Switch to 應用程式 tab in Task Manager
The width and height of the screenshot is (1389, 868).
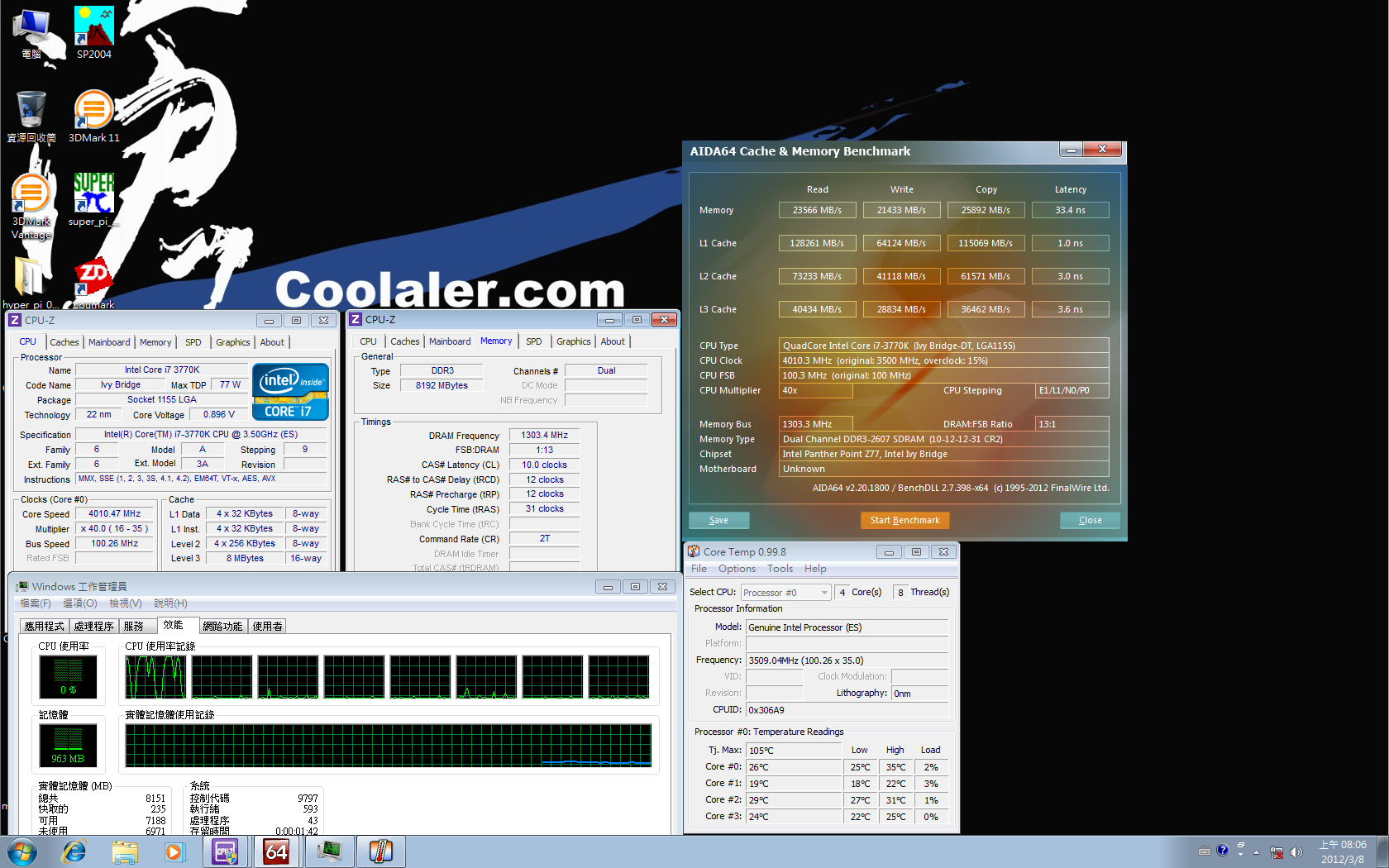tap(44, 626)
